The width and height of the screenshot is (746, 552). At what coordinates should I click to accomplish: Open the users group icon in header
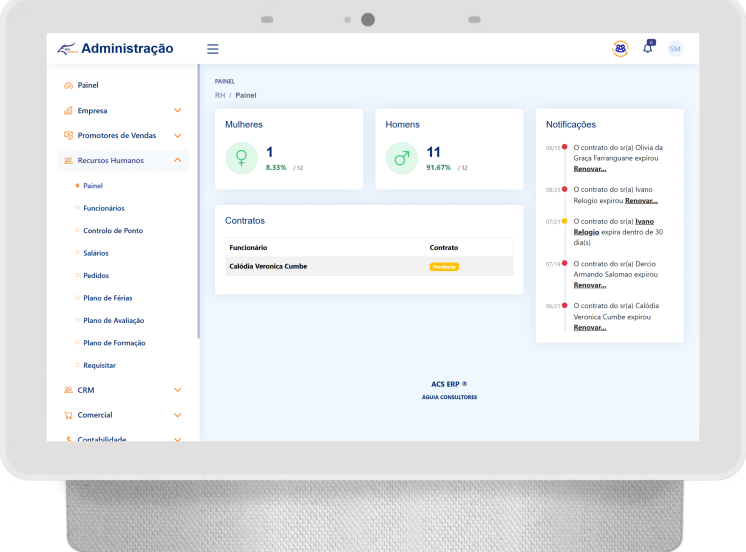pos(620,49)
